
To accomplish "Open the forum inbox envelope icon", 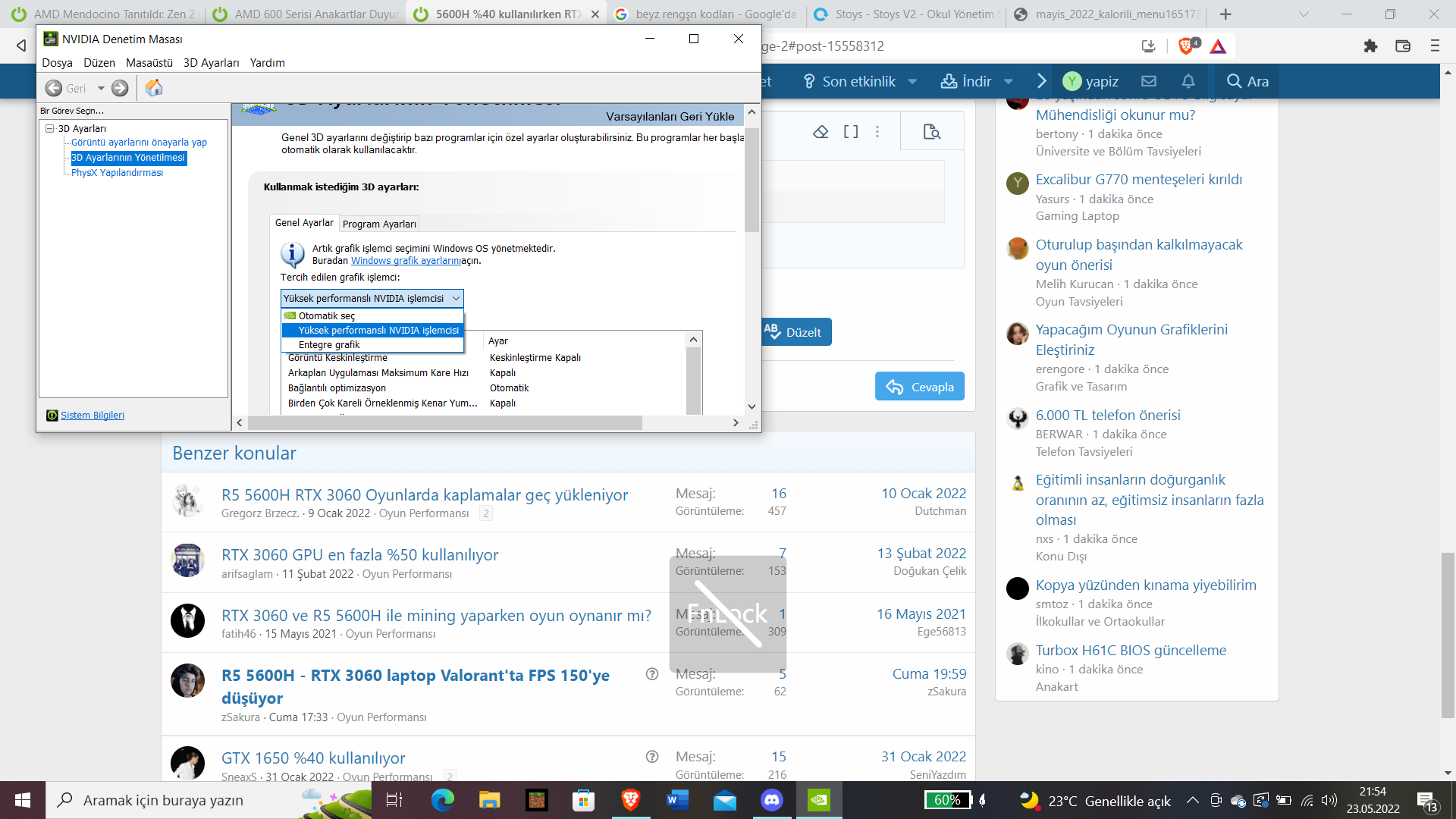I will coord(1149,81).
